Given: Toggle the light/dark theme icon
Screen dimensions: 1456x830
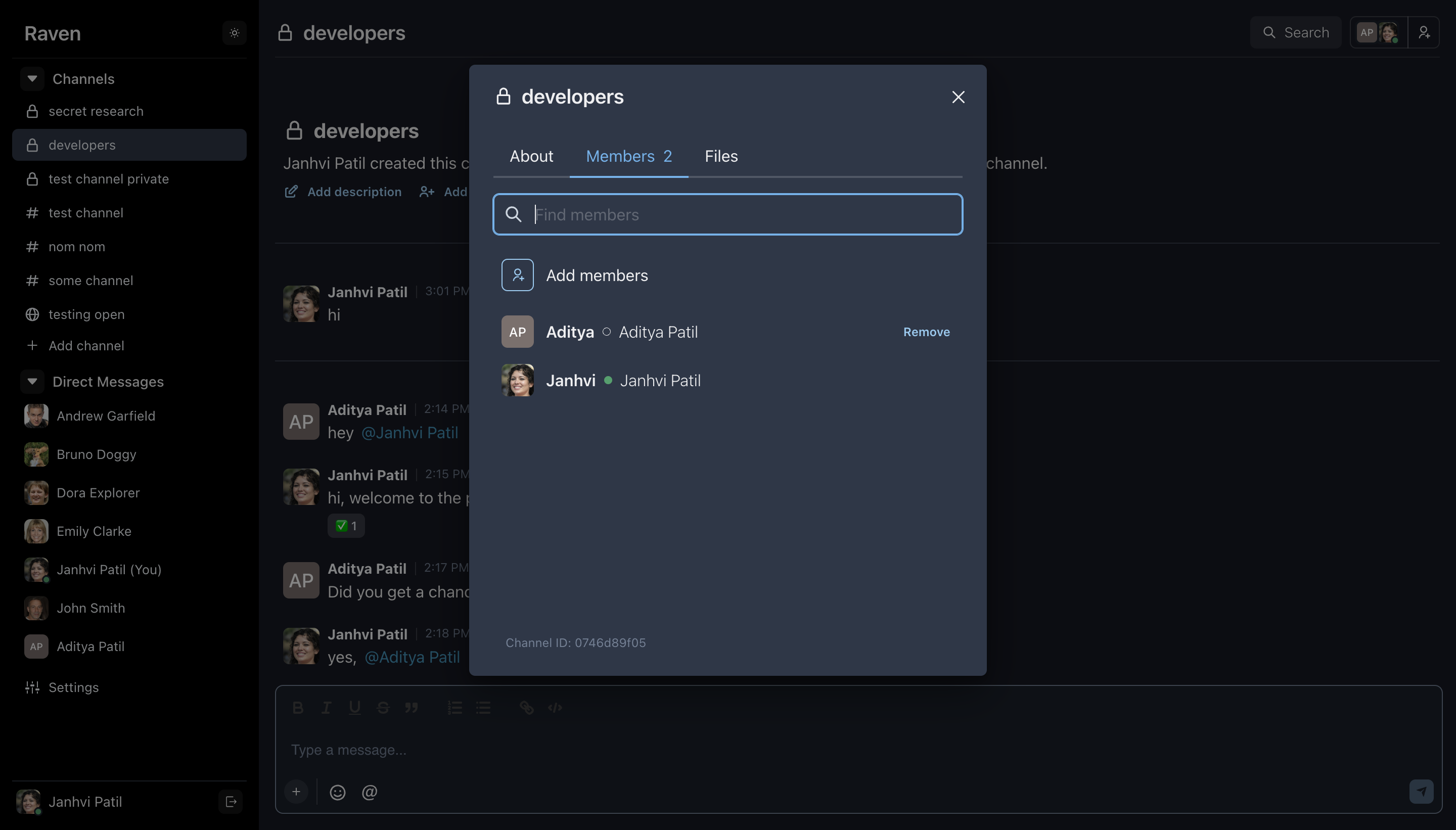Looking at the screenshot, I should (x=234, y=33).
